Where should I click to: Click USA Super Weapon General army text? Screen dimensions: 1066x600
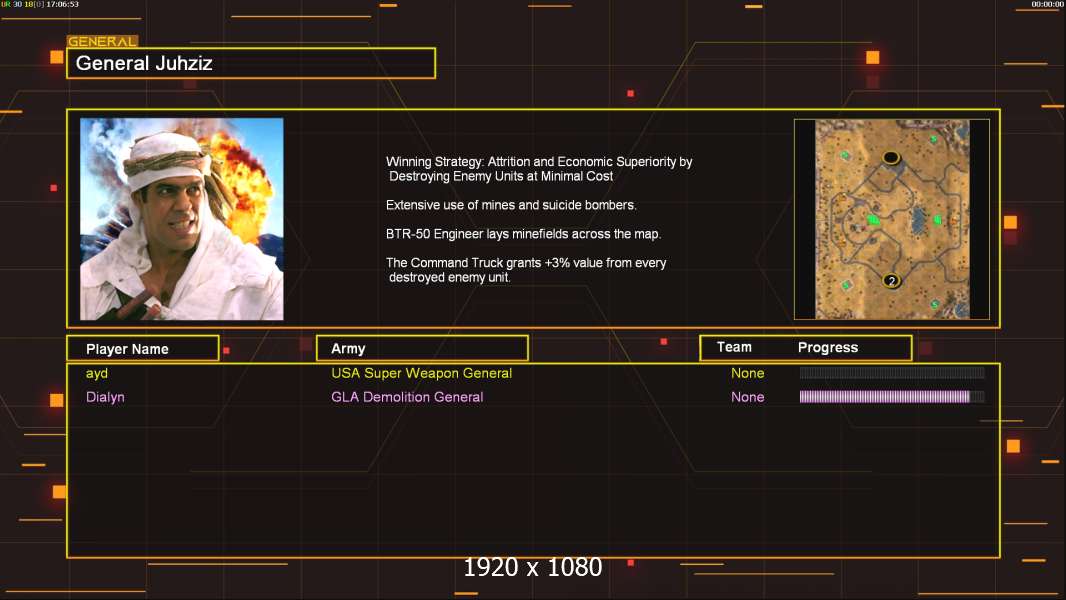coord(422,373)
